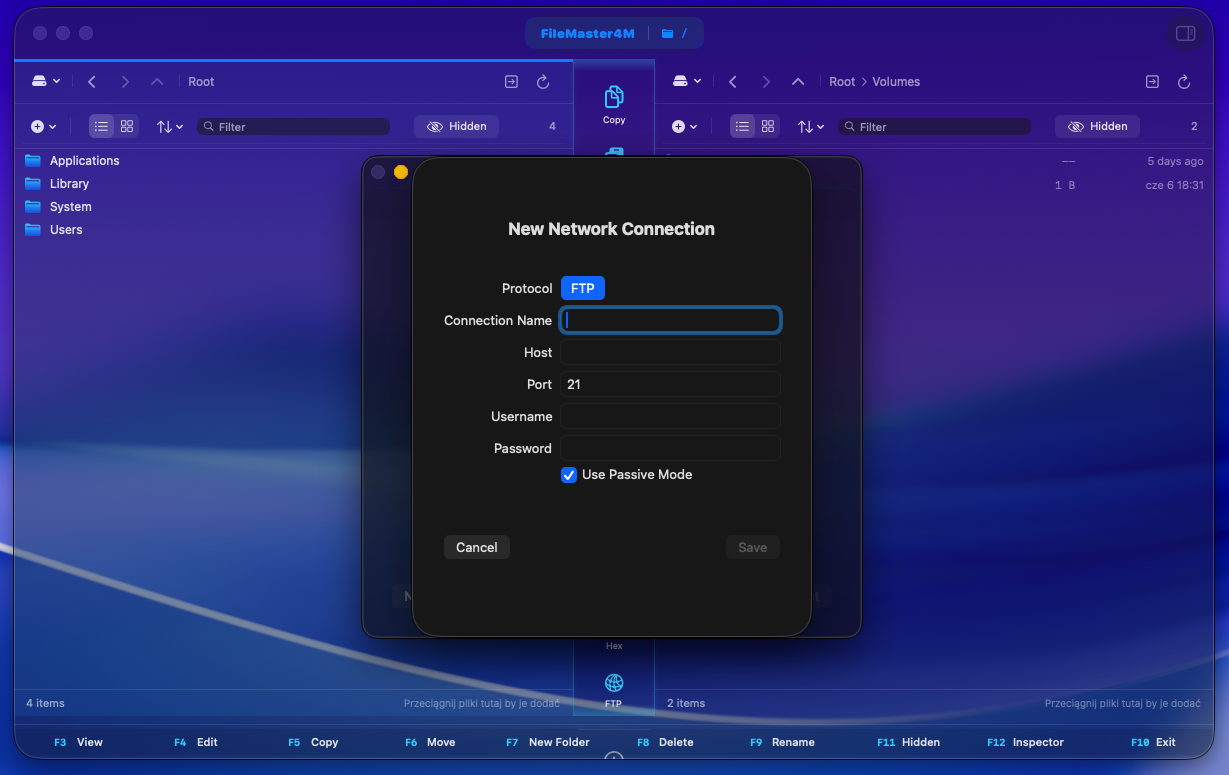The height and width of the screenshot is (775, 1229).
Task: Refresh the left Root pane
Action: tap(543, 82)
